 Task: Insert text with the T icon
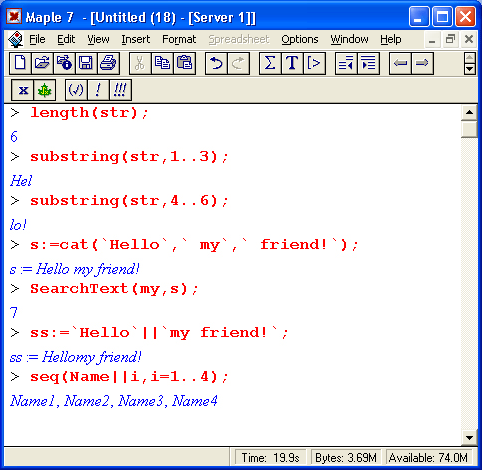292,63
